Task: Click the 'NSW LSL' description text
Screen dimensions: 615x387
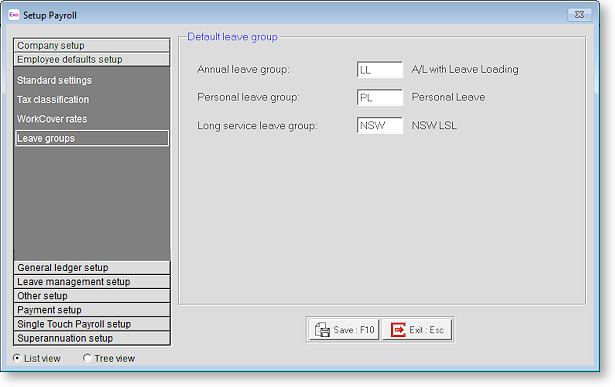Action: click(434, 125)
